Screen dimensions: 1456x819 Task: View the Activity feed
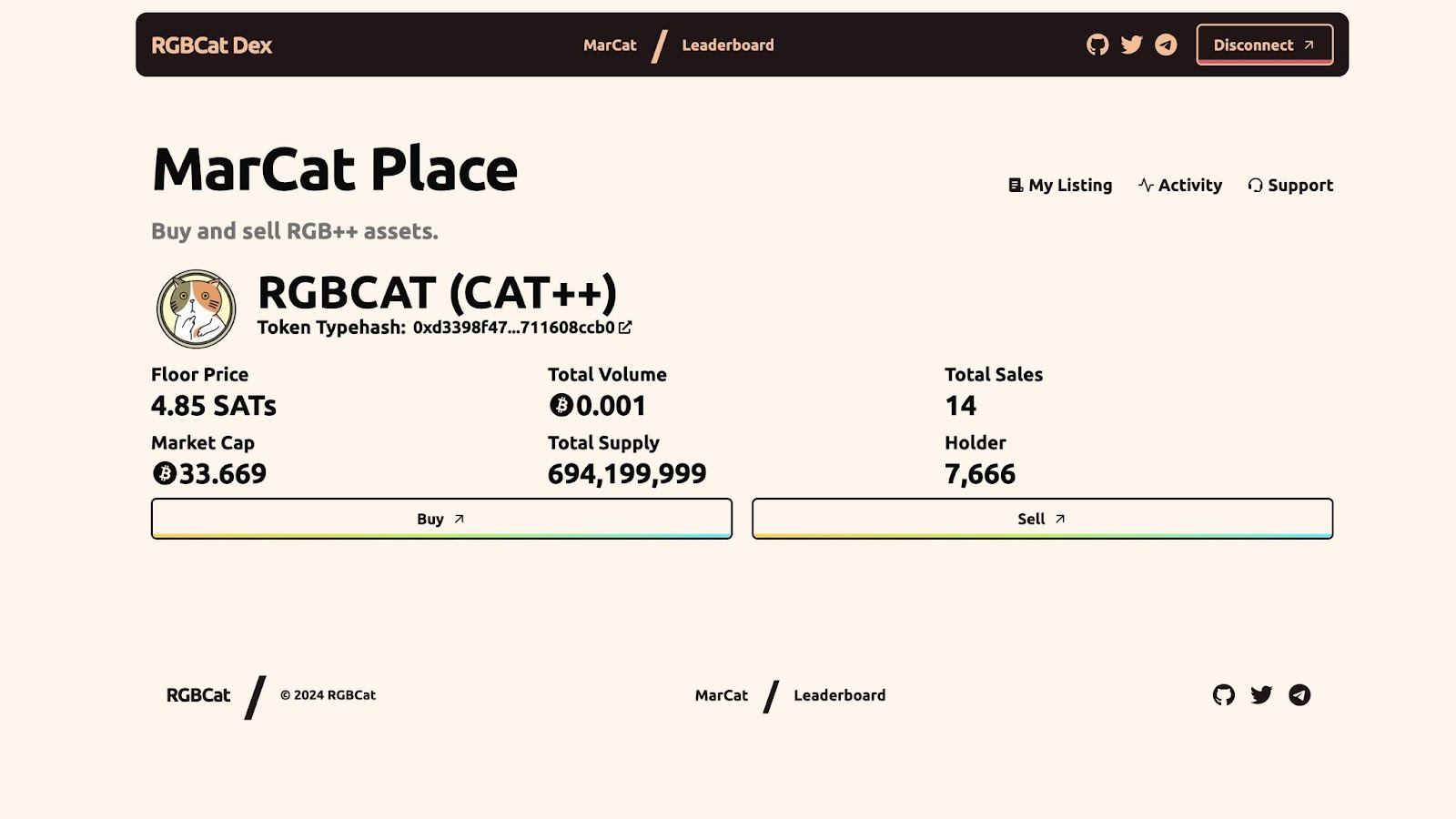1180,185
